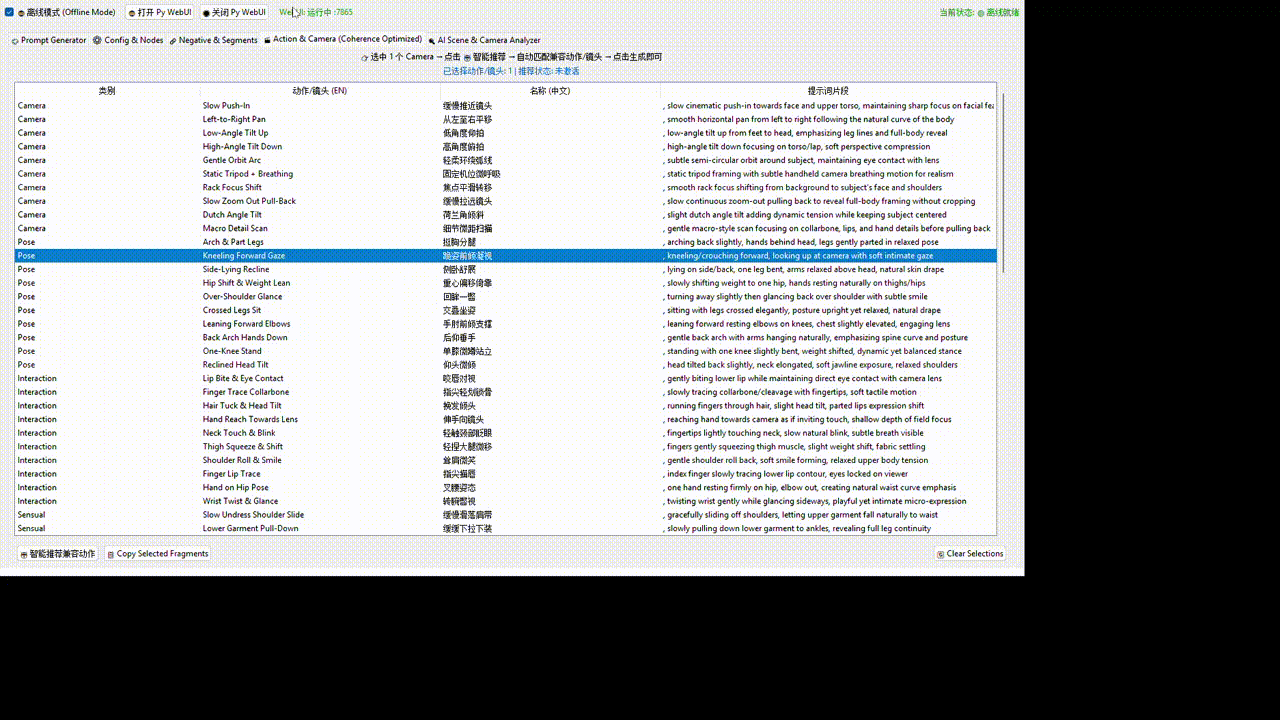
Task: Click the 关闭 Py WebUI button
Action: pos(234,13)
